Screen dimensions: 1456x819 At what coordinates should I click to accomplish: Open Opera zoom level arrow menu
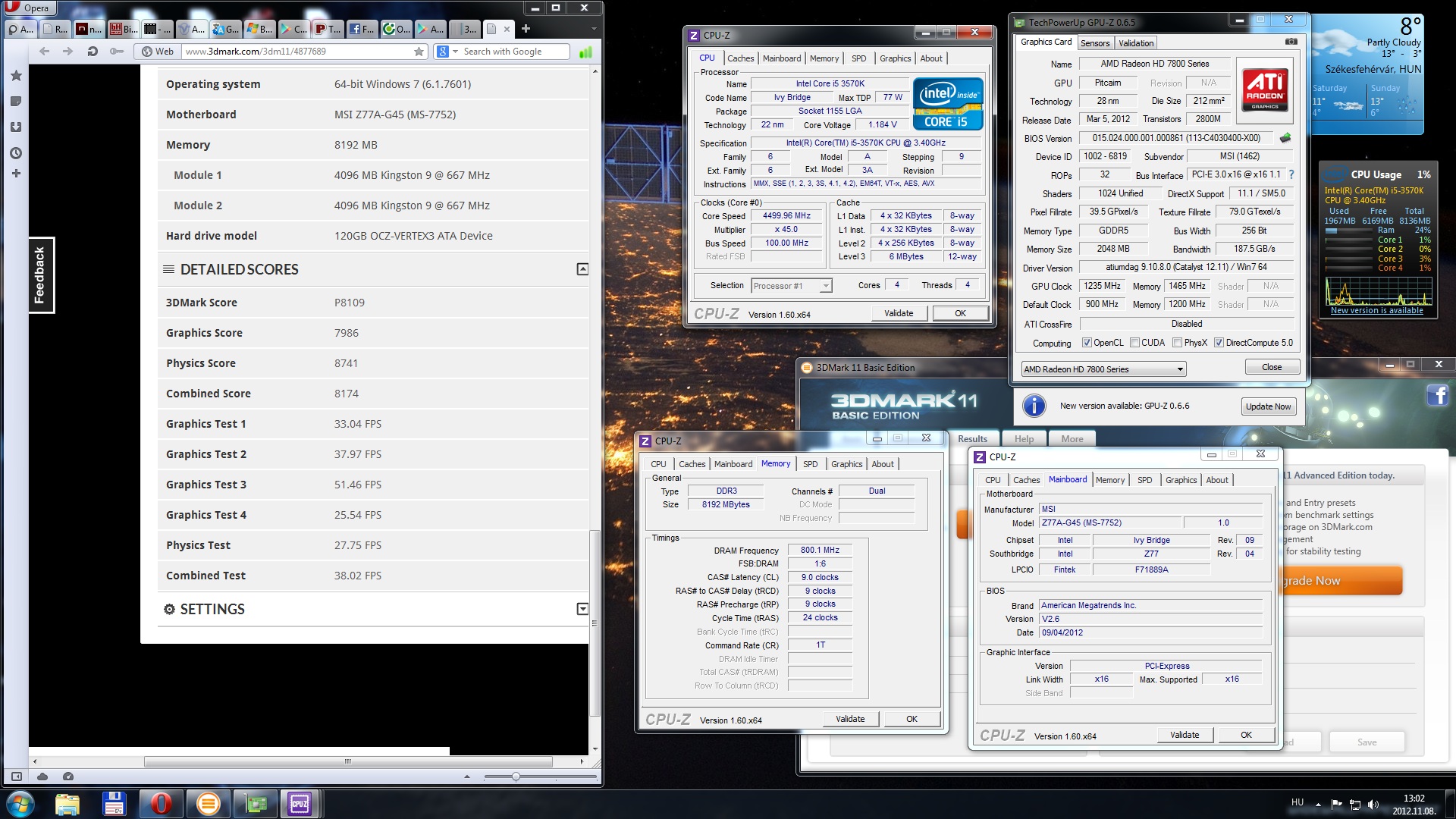pyautogui.click(x=467, y=777)
